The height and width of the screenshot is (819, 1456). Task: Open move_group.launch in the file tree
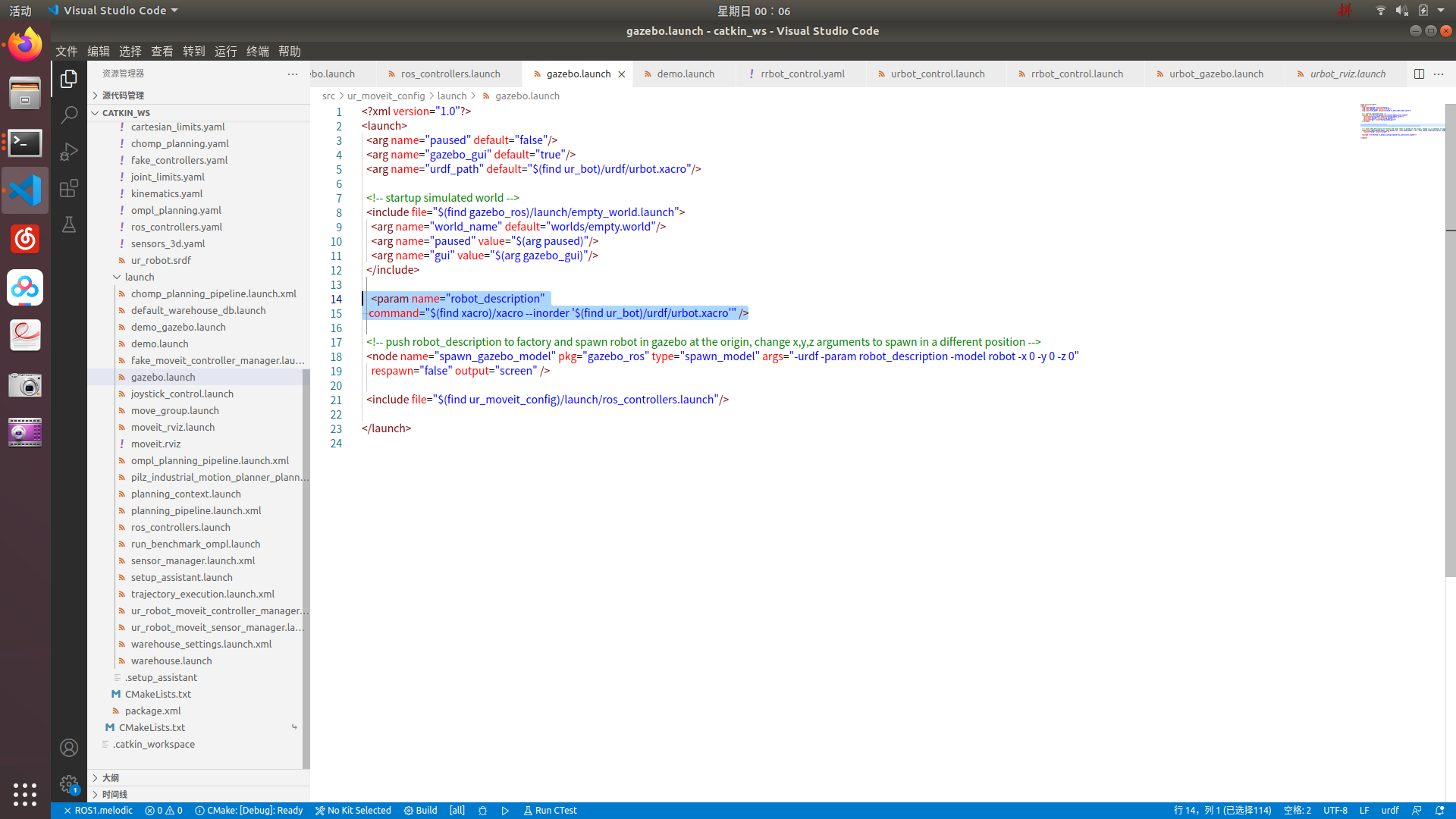click(174, 410)
